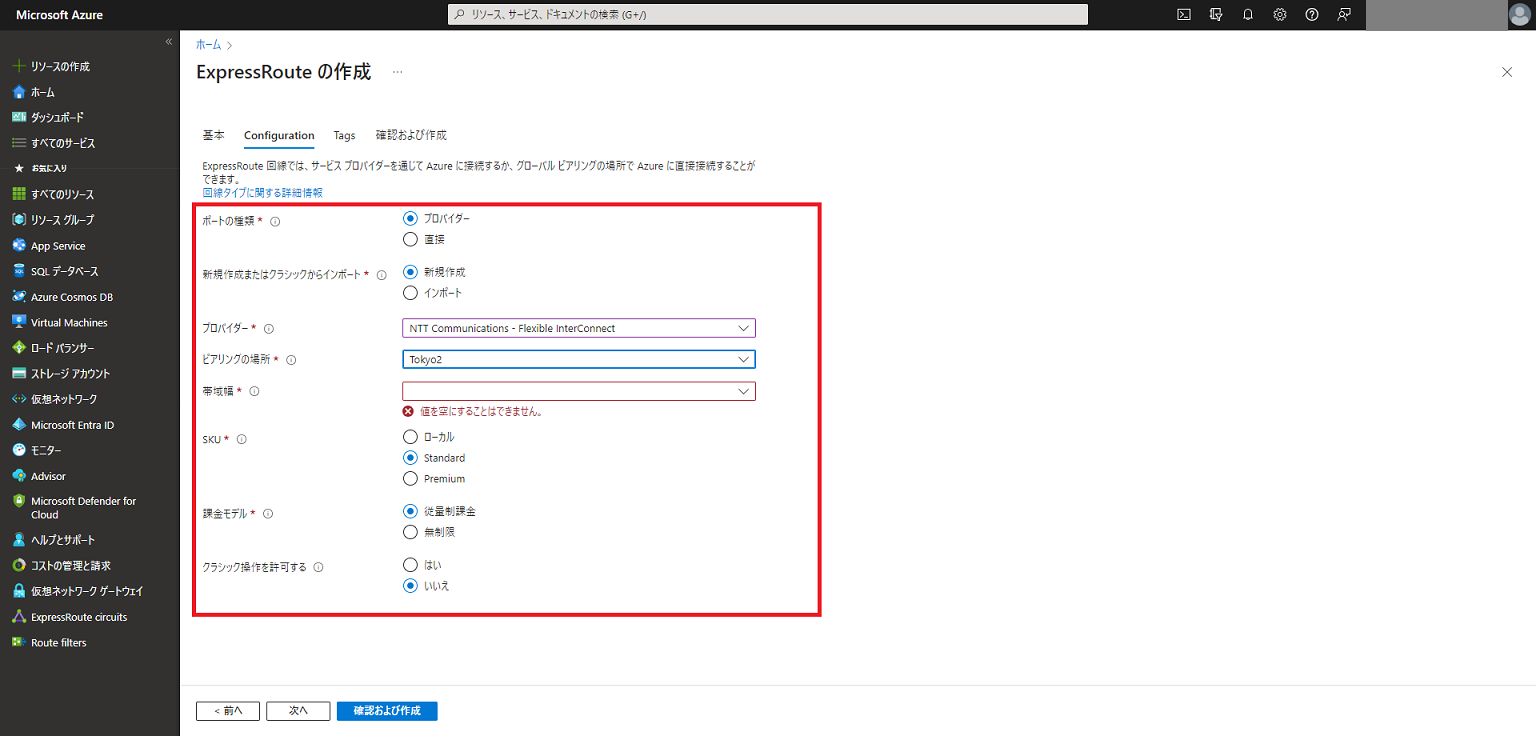Open the ピアリングの場所 dropdown showing Tokyo2

coord(579,359)
